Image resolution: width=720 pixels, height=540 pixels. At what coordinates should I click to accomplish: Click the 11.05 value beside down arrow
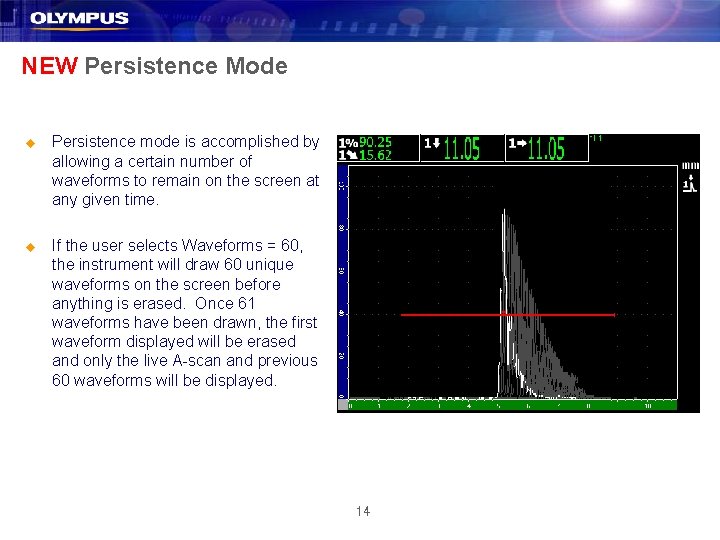tap(462, 149)
